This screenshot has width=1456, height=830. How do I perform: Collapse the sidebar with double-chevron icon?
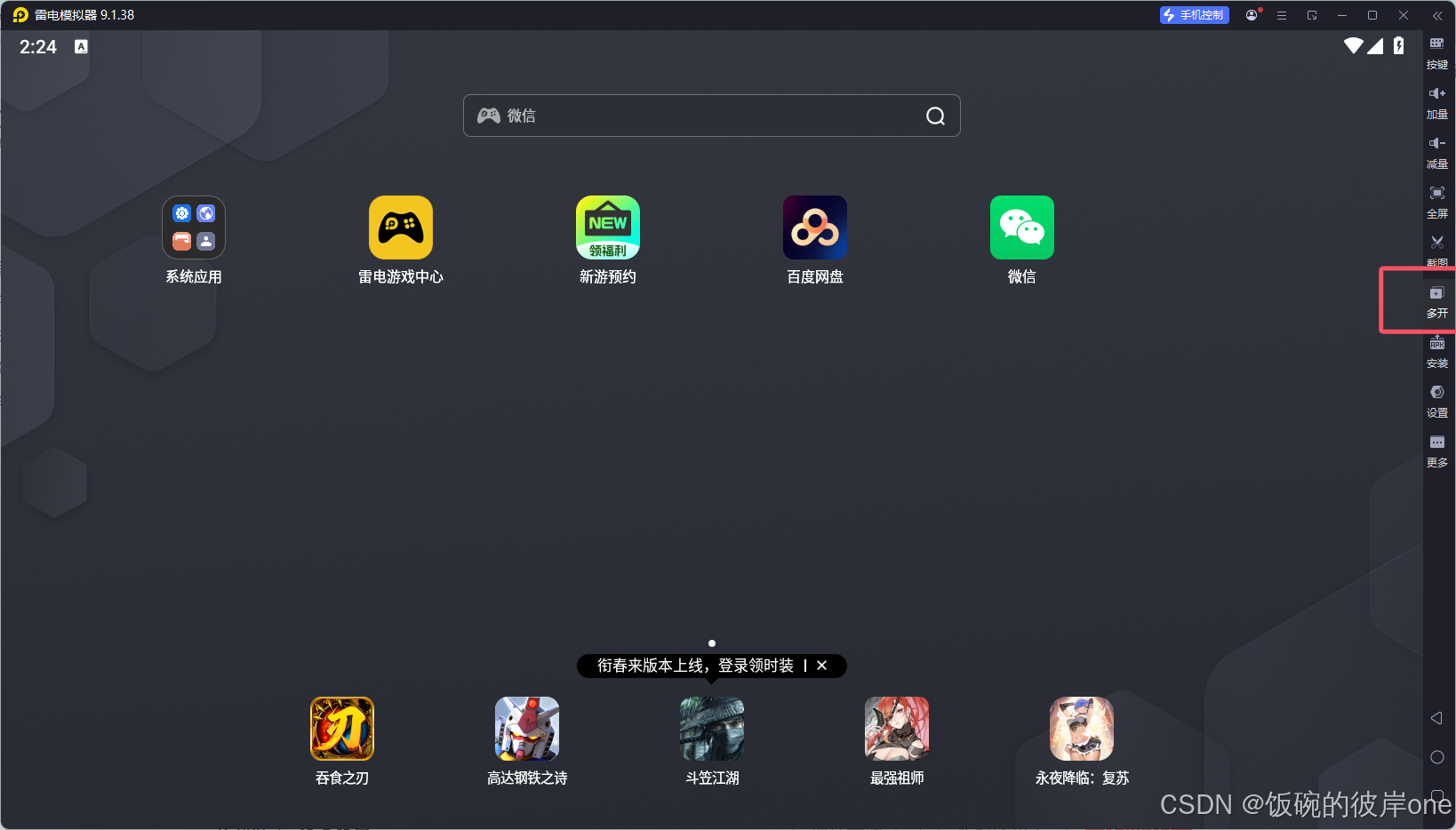(1437, 15)
